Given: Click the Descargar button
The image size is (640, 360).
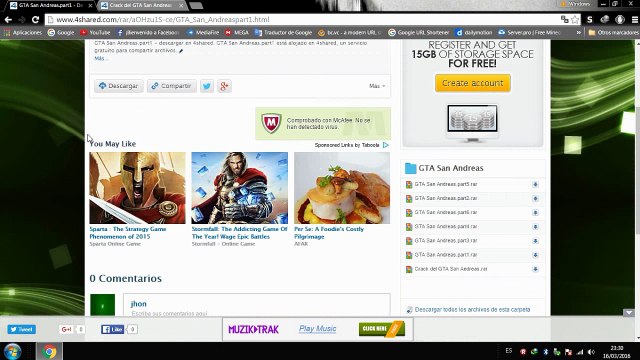Looking at the screenshot, I should 119,86.
